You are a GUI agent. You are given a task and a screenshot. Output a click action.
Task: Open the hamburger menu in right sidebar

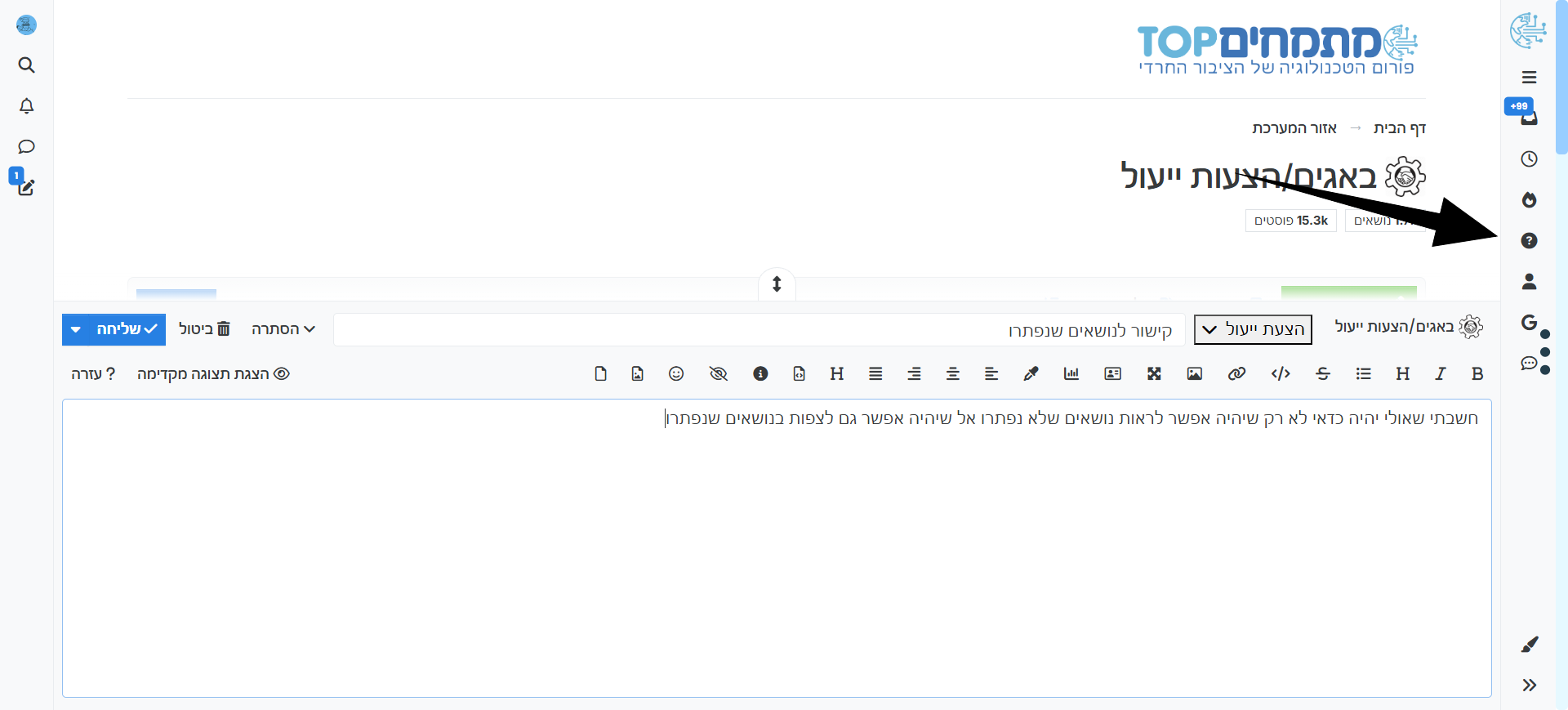(1530, 78)
